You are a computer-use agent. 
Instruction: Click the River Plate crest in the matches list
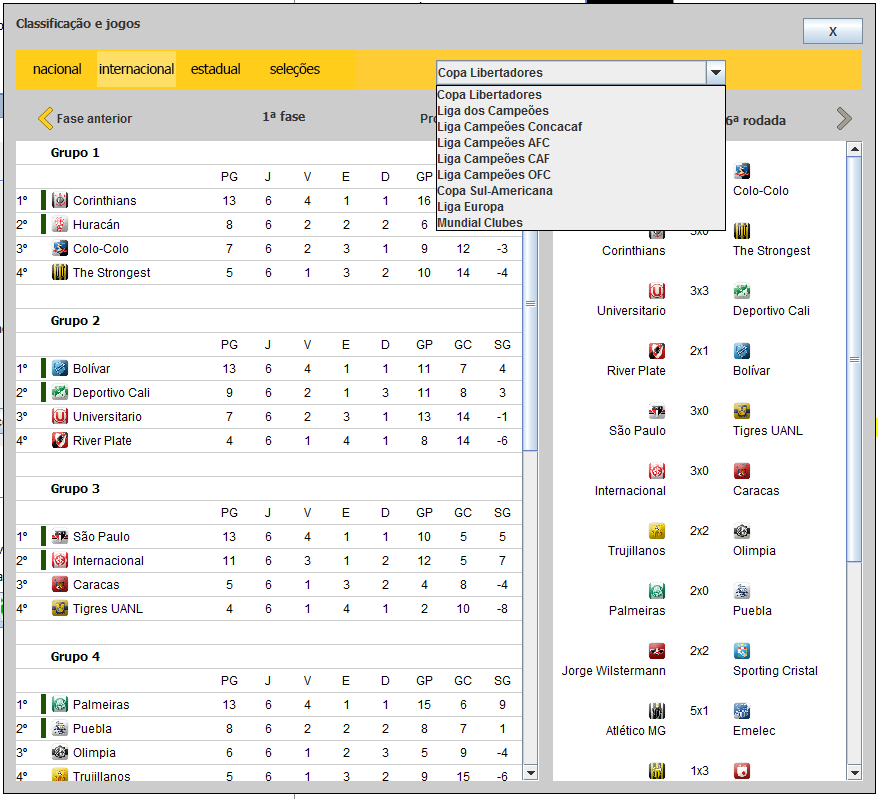(657, 351)
